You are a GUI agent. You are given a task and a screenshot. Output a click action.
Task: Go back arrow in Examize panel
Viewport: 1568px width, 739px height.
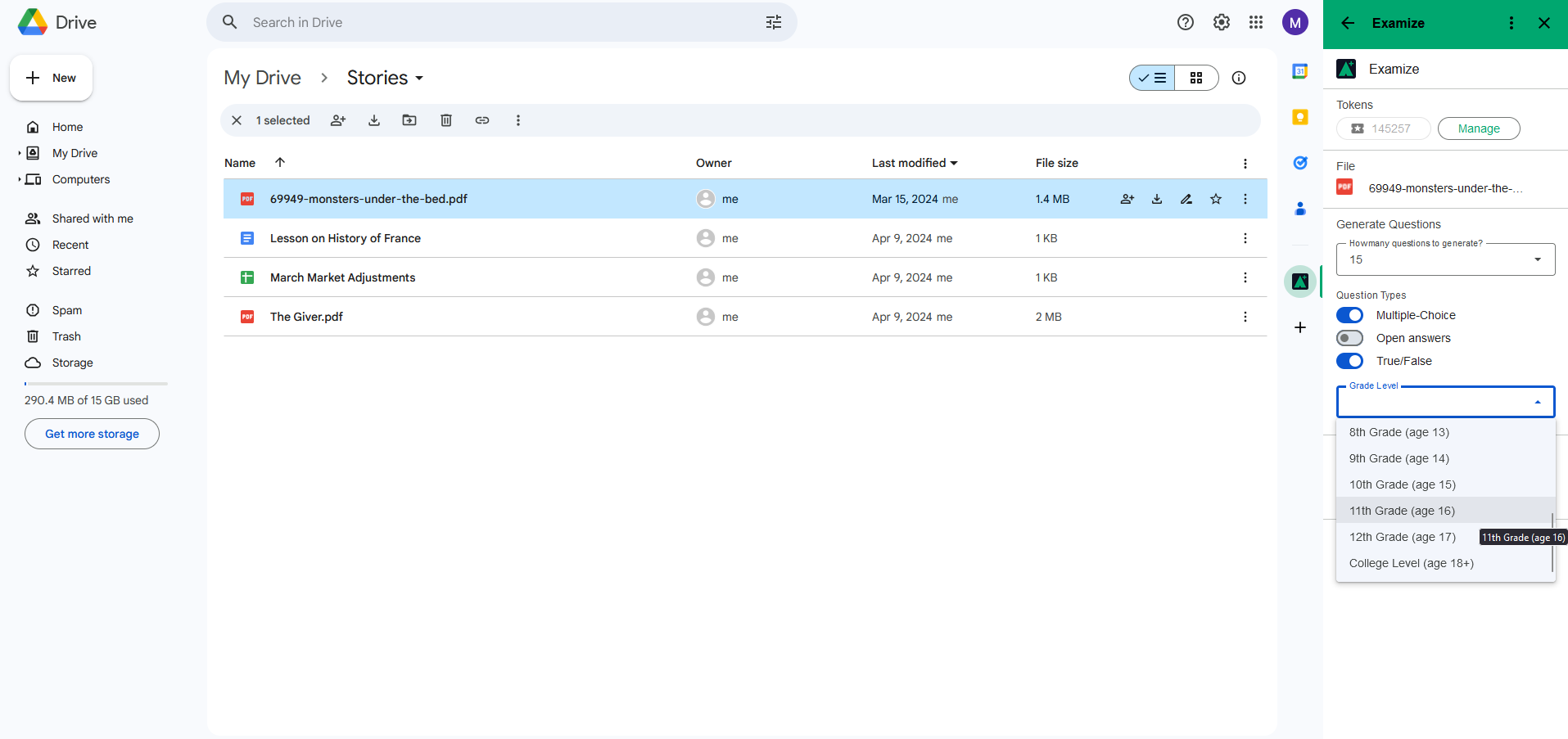(x=1348, y=23)
